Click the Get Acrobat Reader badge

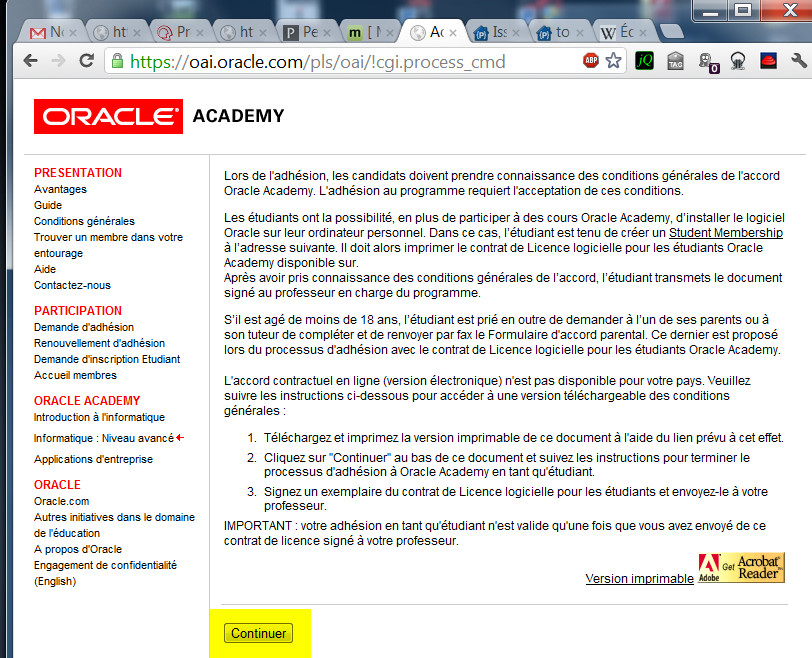point(741,568)
